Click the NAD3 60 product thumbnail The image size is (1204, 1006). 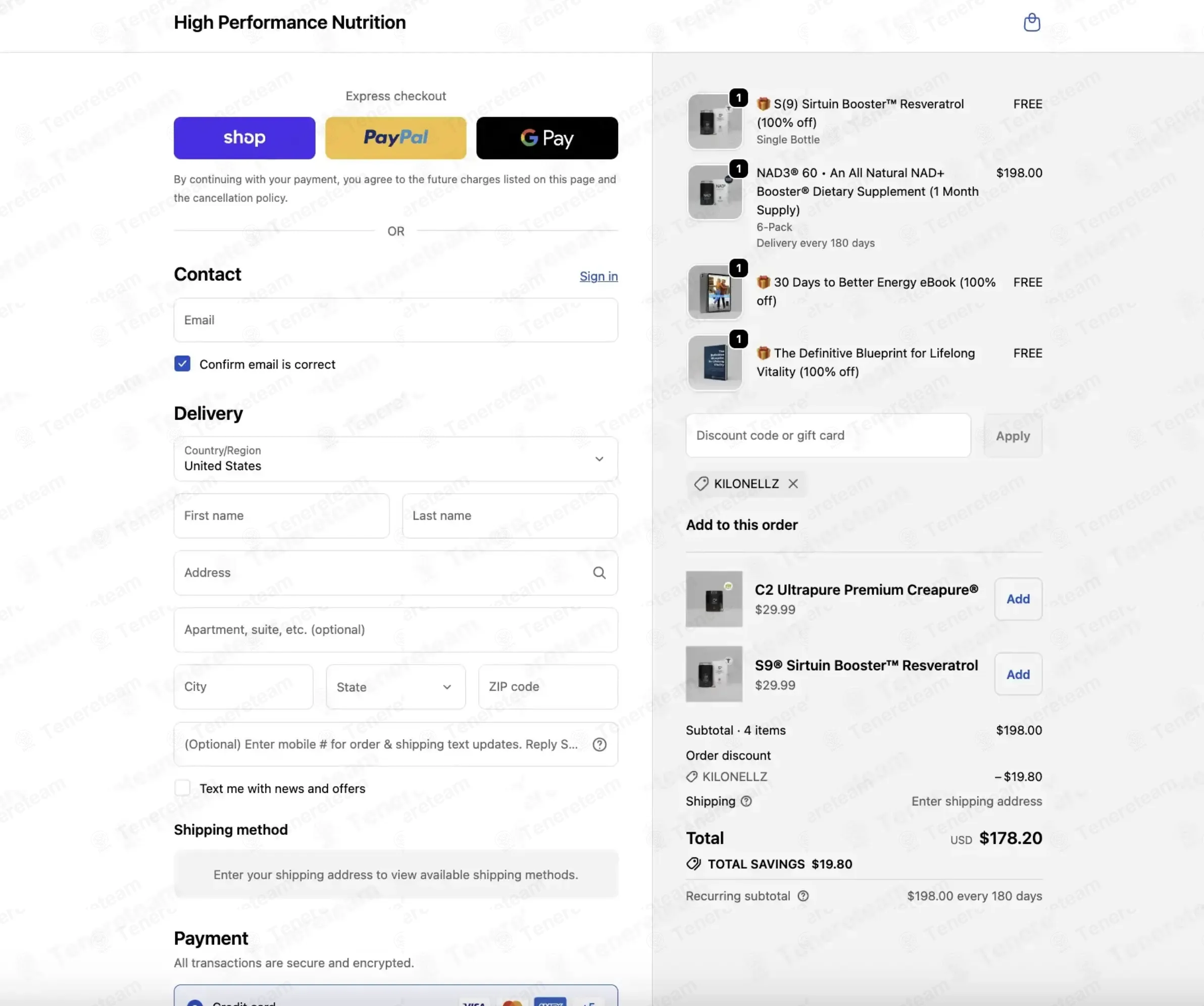click(715, 192)
